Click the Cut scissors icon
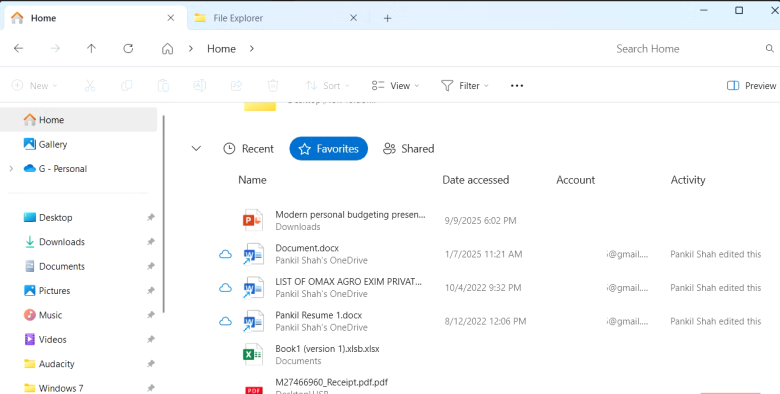The width and height of the screenshot is (780, 394). click(90, 86)
